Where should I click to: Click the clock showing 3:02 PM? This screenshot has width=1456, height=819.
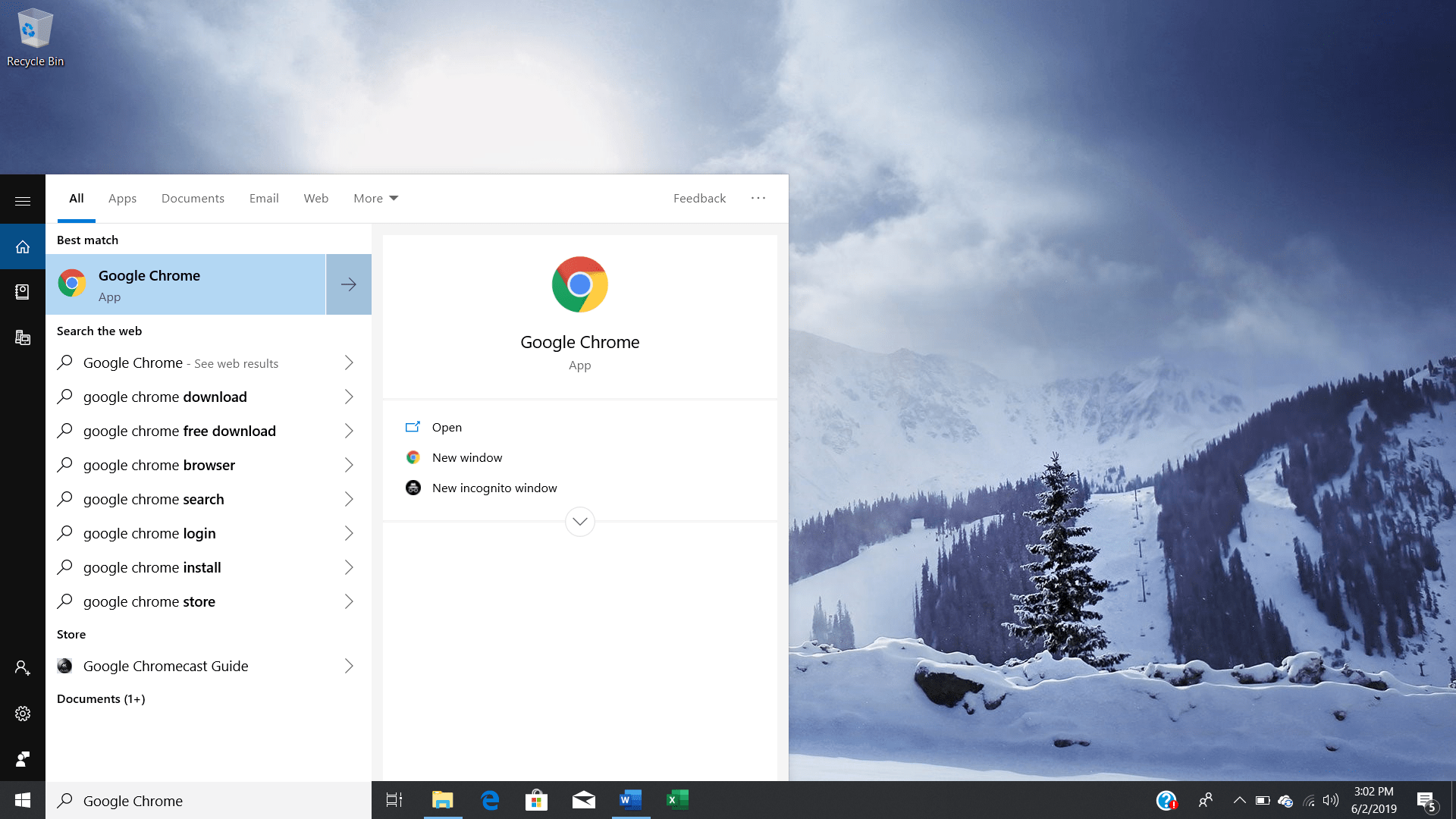click(1373, 800)
